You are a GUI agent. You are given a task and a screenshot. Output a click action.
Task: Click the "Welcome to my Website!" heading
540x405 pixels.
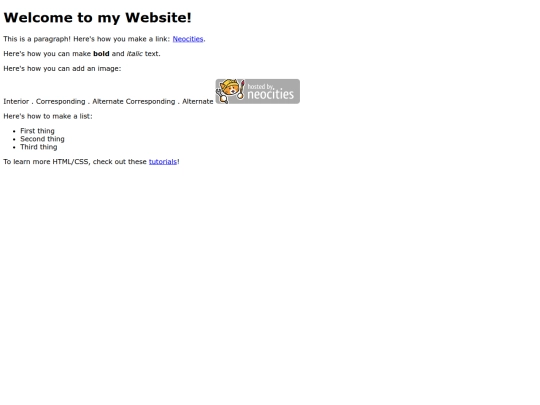click(97, 18)
